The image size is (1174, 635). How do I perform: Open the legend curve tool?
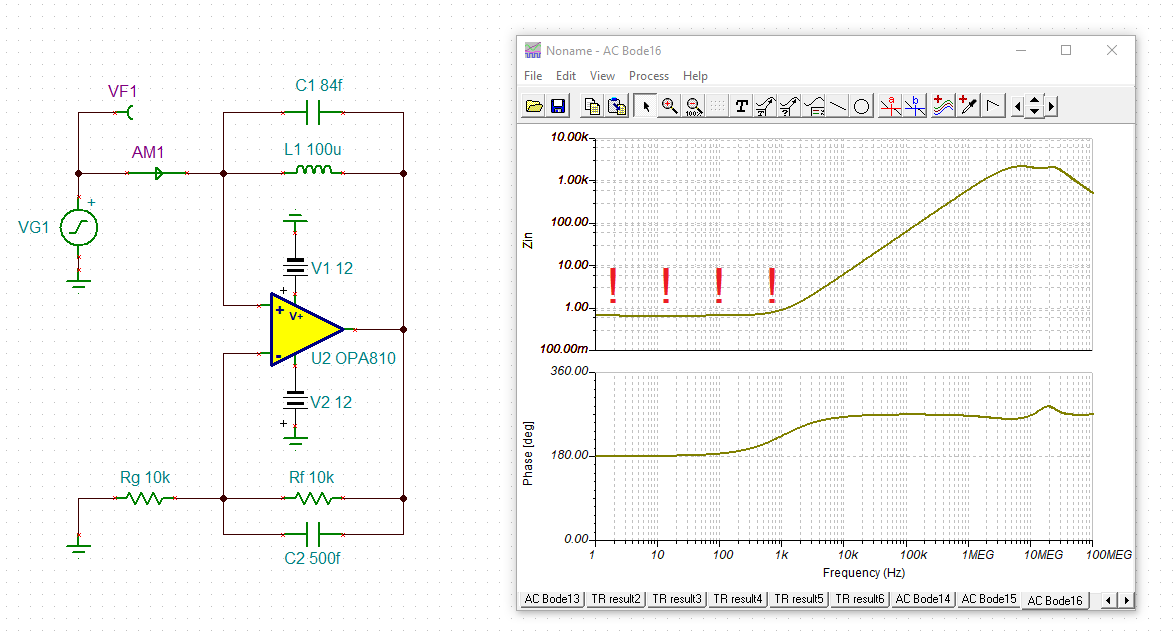(814, 106)
